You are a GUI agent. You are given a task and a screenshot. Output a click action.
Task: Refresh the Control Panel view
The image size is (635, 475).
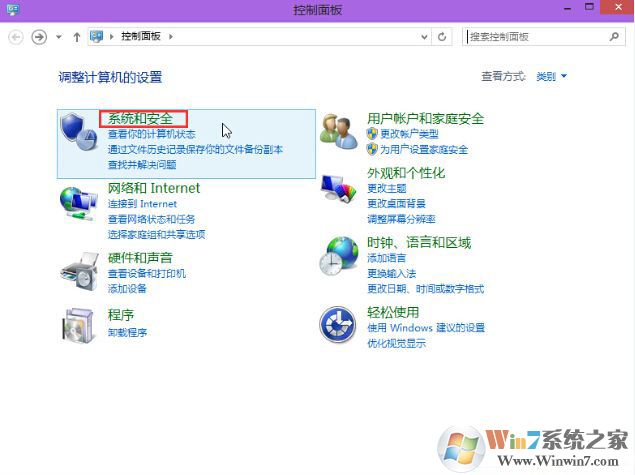point(442,37)
